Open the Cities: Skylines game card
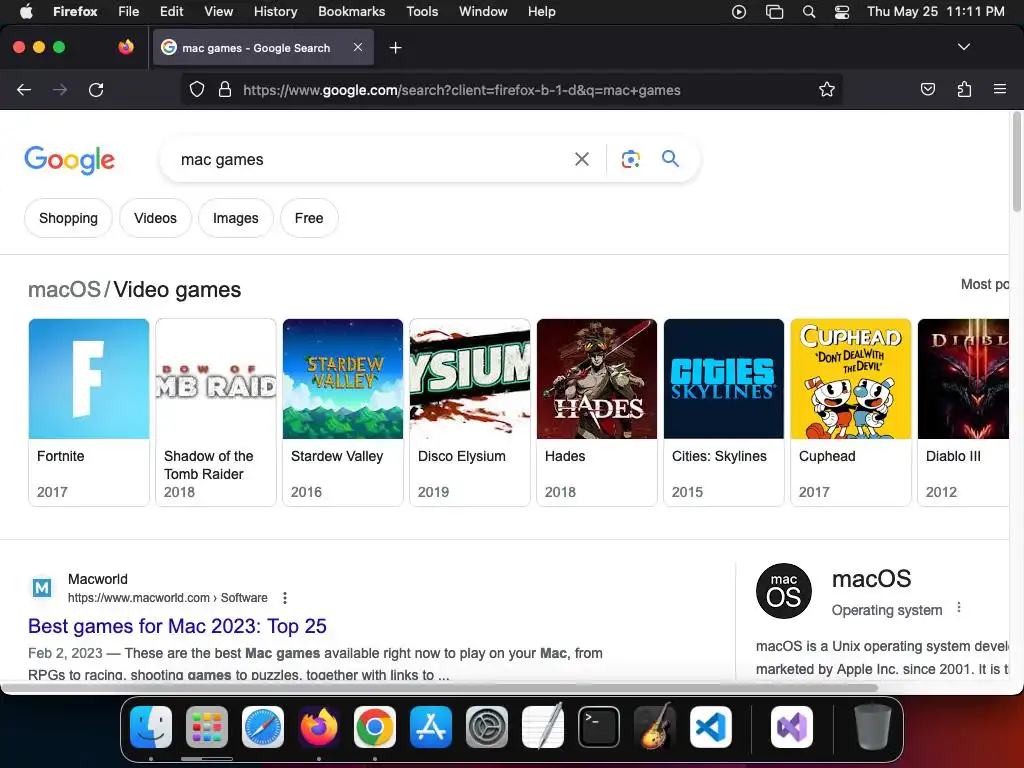This screenshot has height=768, width=1024. [x=724, y=412]
